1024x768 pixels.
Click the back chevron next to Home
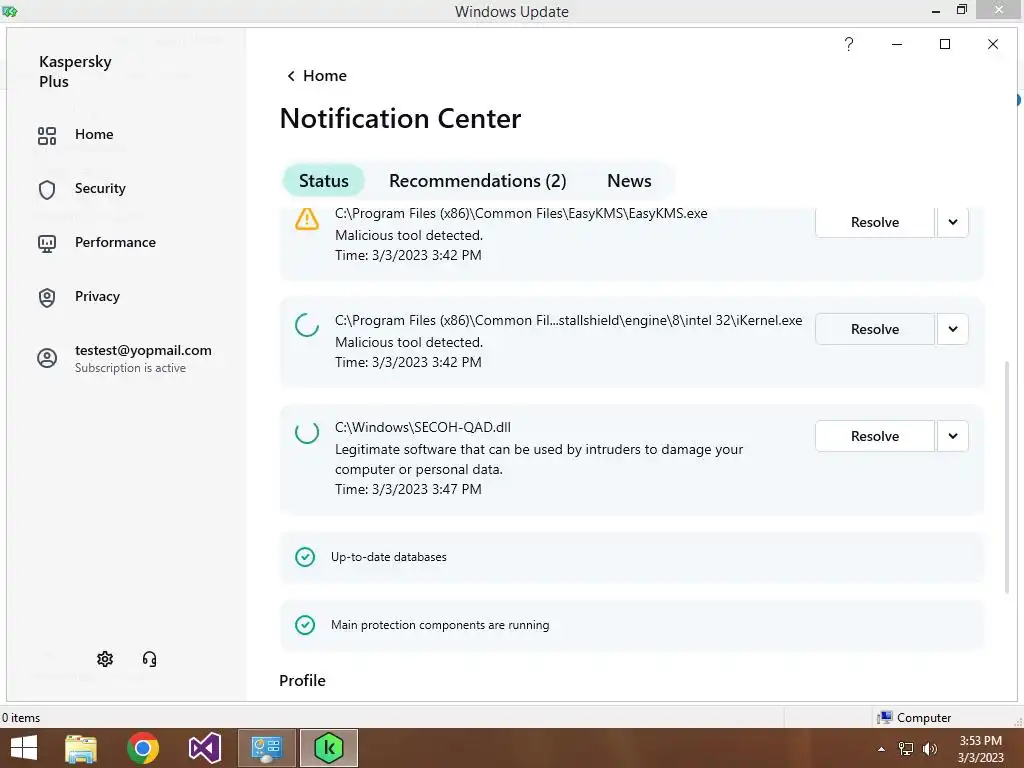point(291,76)
